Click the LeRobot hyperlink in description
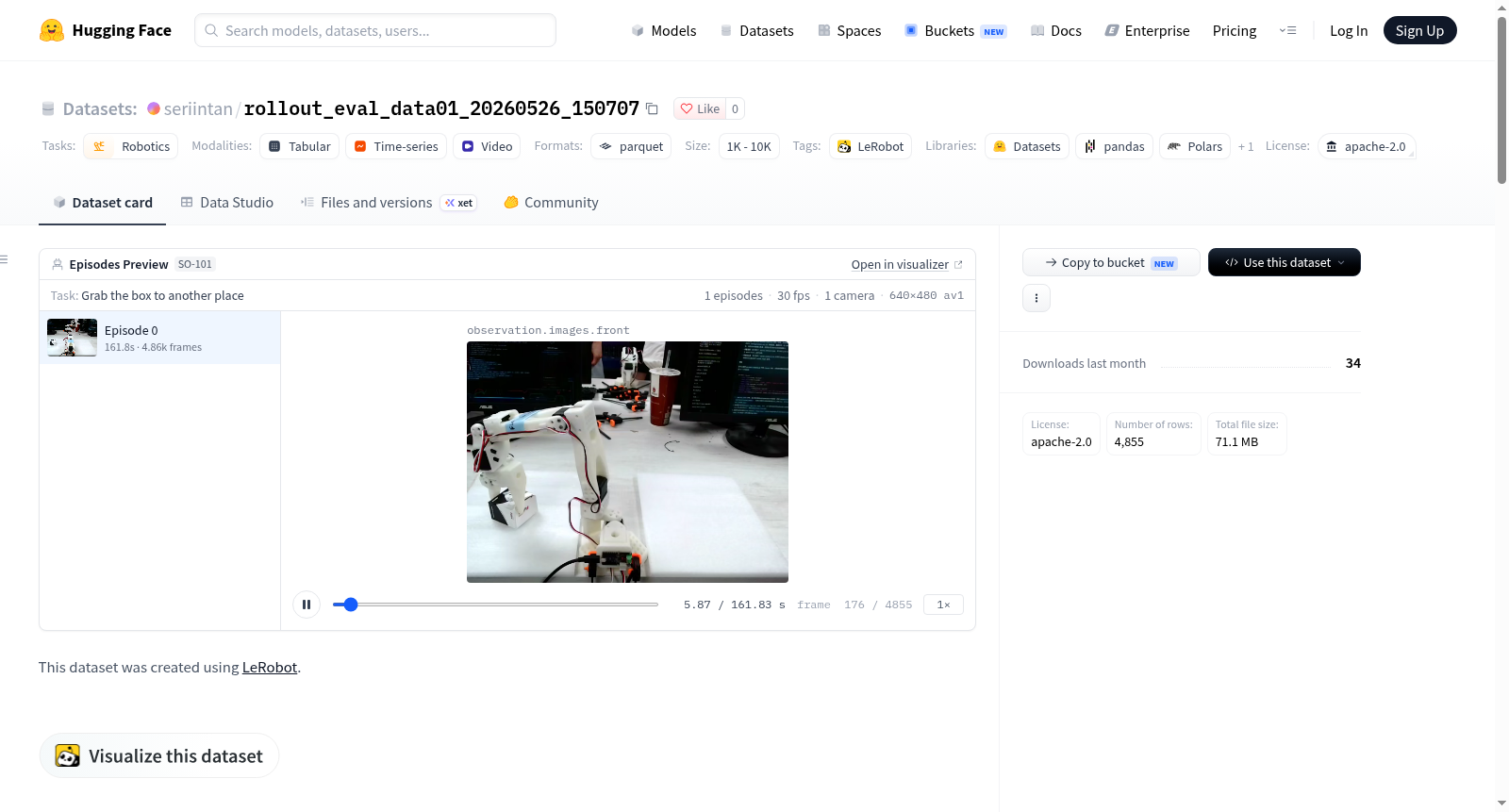Viewport: 1509px width, 812px height. 270,667
